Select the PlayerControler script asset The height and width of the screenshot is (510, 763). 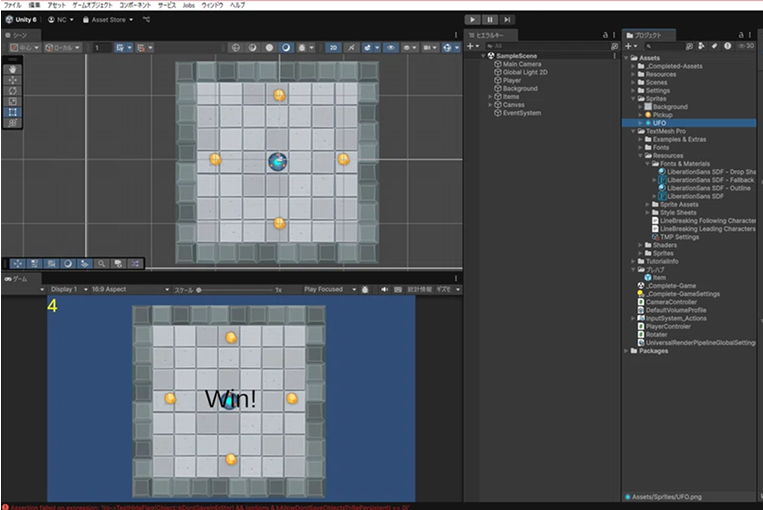666,325
